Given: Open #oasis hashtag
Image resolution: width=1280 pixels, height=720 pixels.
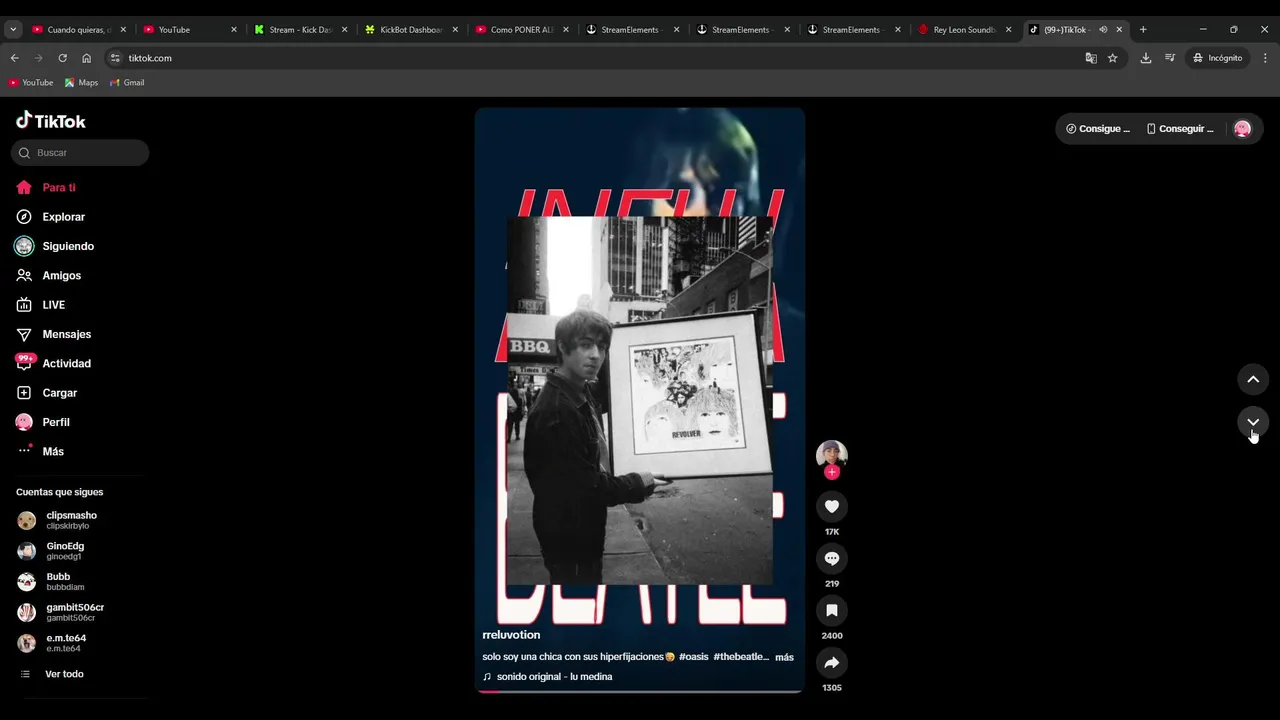Looking at the screenshot, I should tap(693, 657).
